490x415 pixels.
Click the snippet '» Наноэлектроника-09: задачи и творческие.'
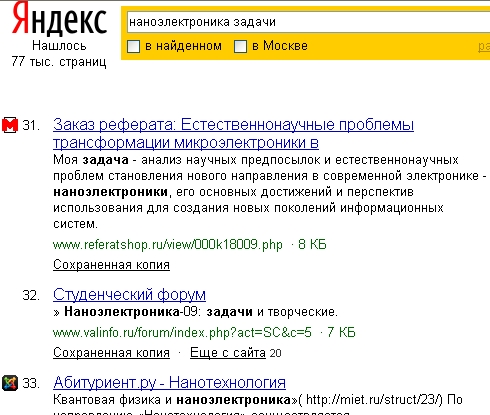pos(195,312)
